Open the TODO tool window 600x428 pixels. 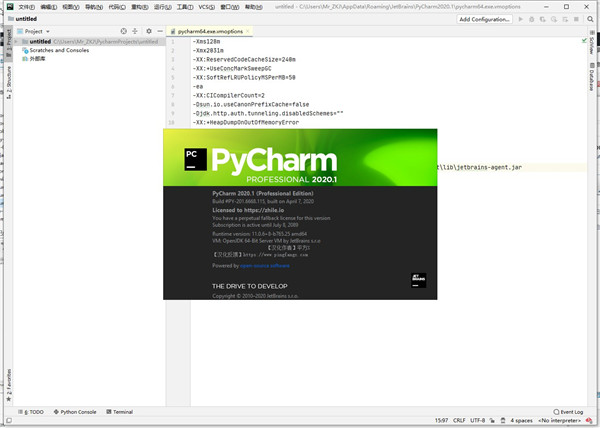[x=31, y=412]
